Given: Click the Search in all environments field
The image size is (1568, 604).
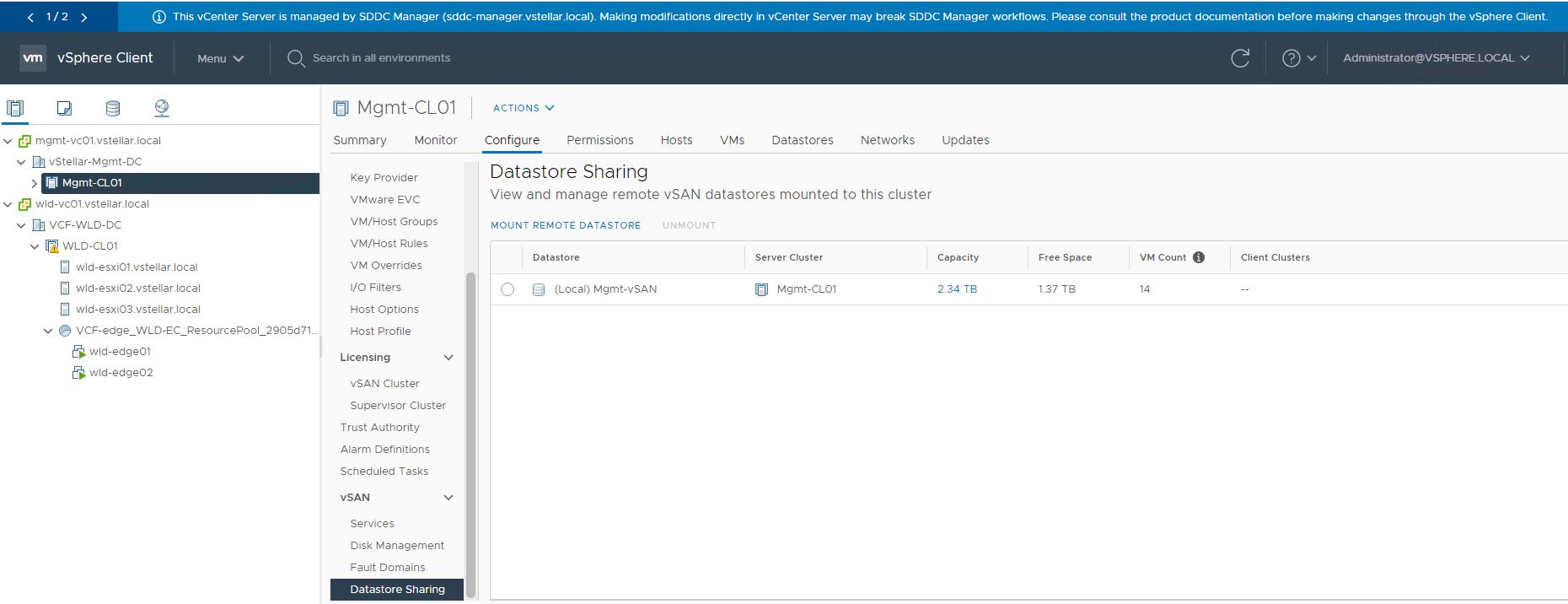Looking at the screenshot, I should [381, 58].
